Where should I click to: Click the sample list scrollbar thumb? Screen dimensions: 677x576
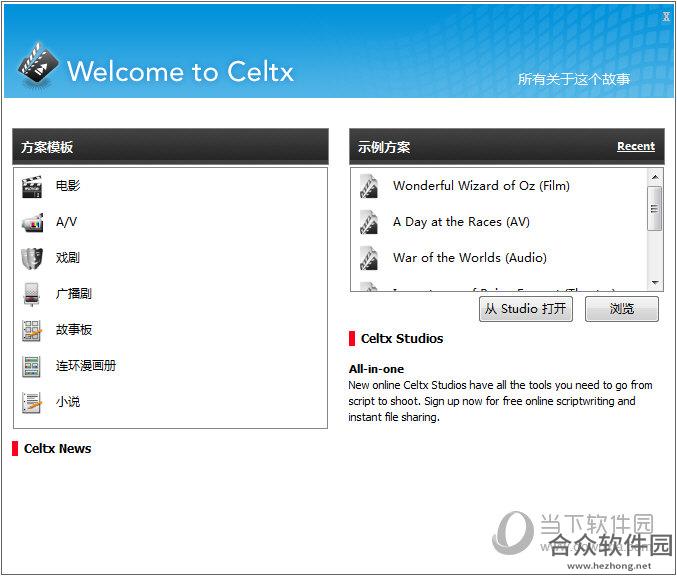[x=655, y=209]
